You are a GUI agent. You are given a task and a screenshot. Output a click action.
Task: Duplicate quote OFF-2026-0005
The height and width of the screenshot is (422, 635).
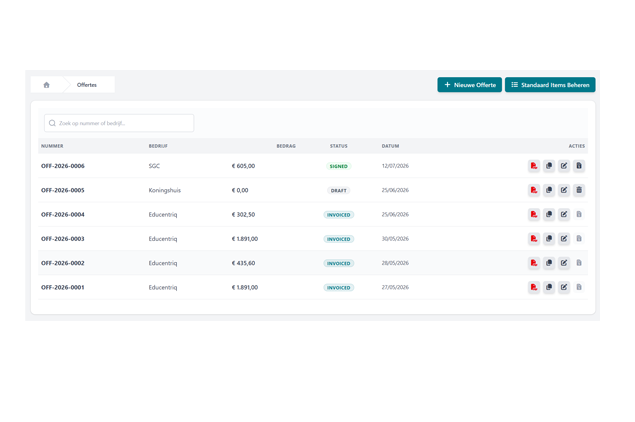(x=549, y=190)
